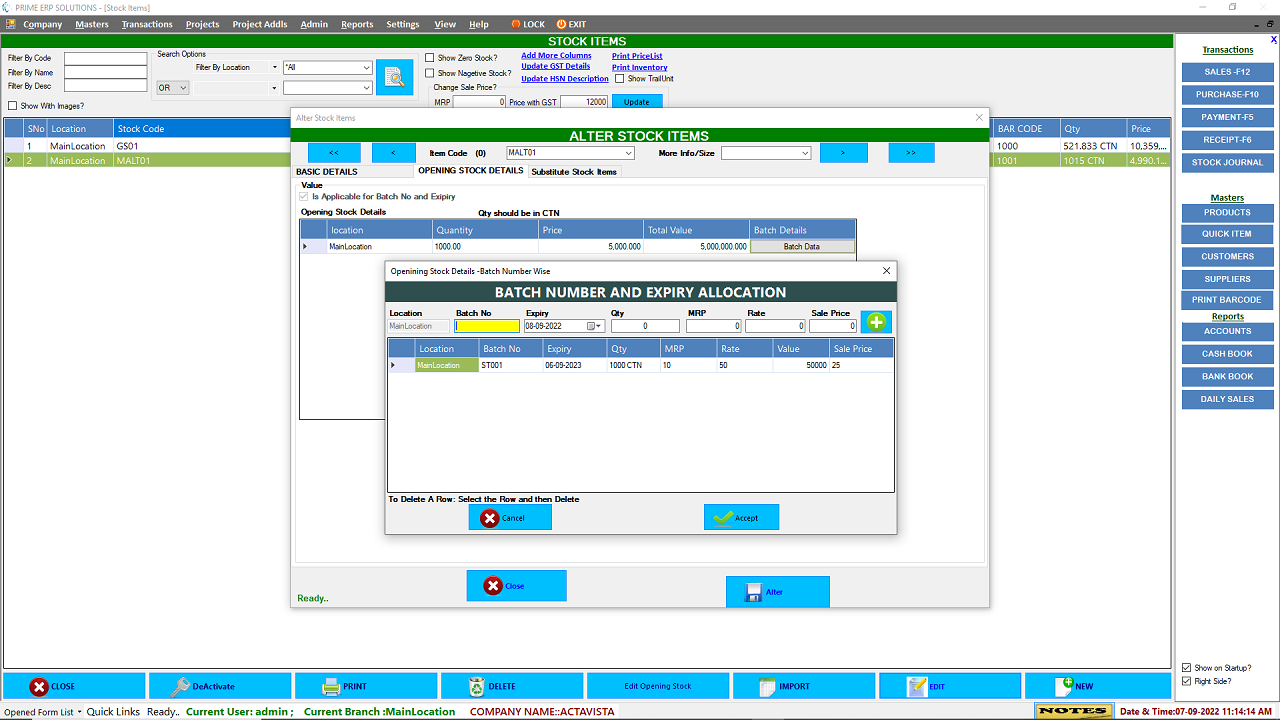The height and width of the screenshot is (720, 1280).
Task: Close the Batch Number allocation dialog
Action: point(886,271)
